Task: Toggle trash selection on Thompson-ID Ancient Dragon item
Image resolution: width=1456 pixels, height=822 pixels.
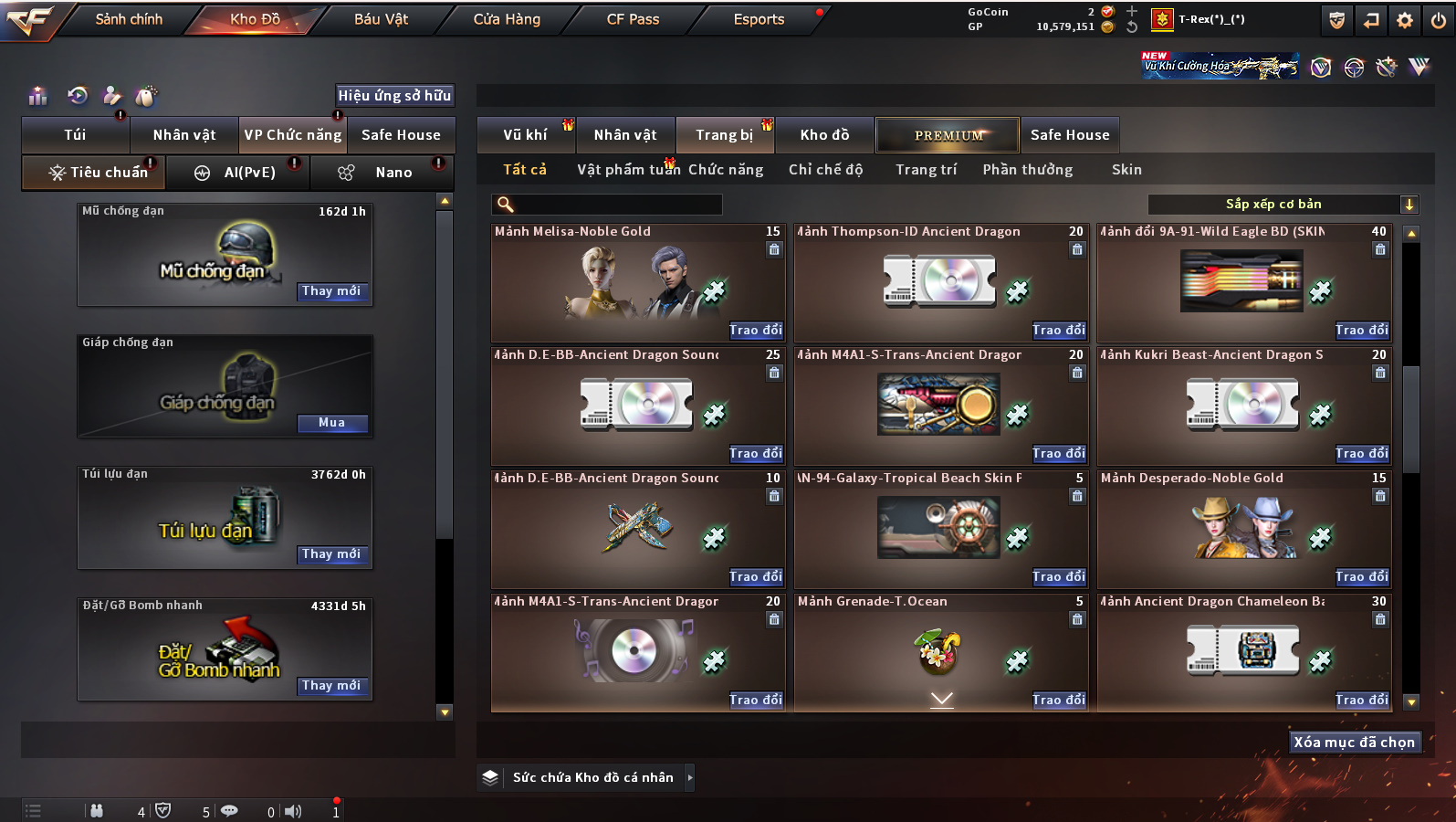Action: (x=1077, y=249)
